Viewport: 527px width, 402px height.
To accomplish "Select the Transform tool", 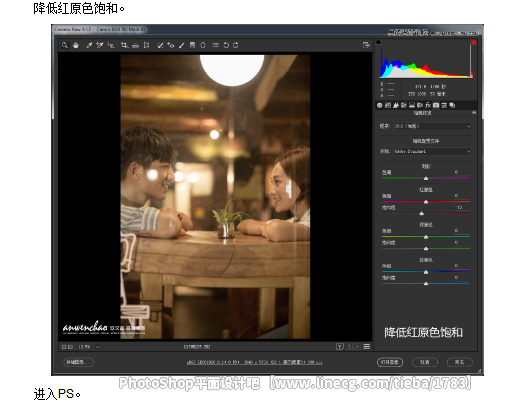I will tap(146, 45).
